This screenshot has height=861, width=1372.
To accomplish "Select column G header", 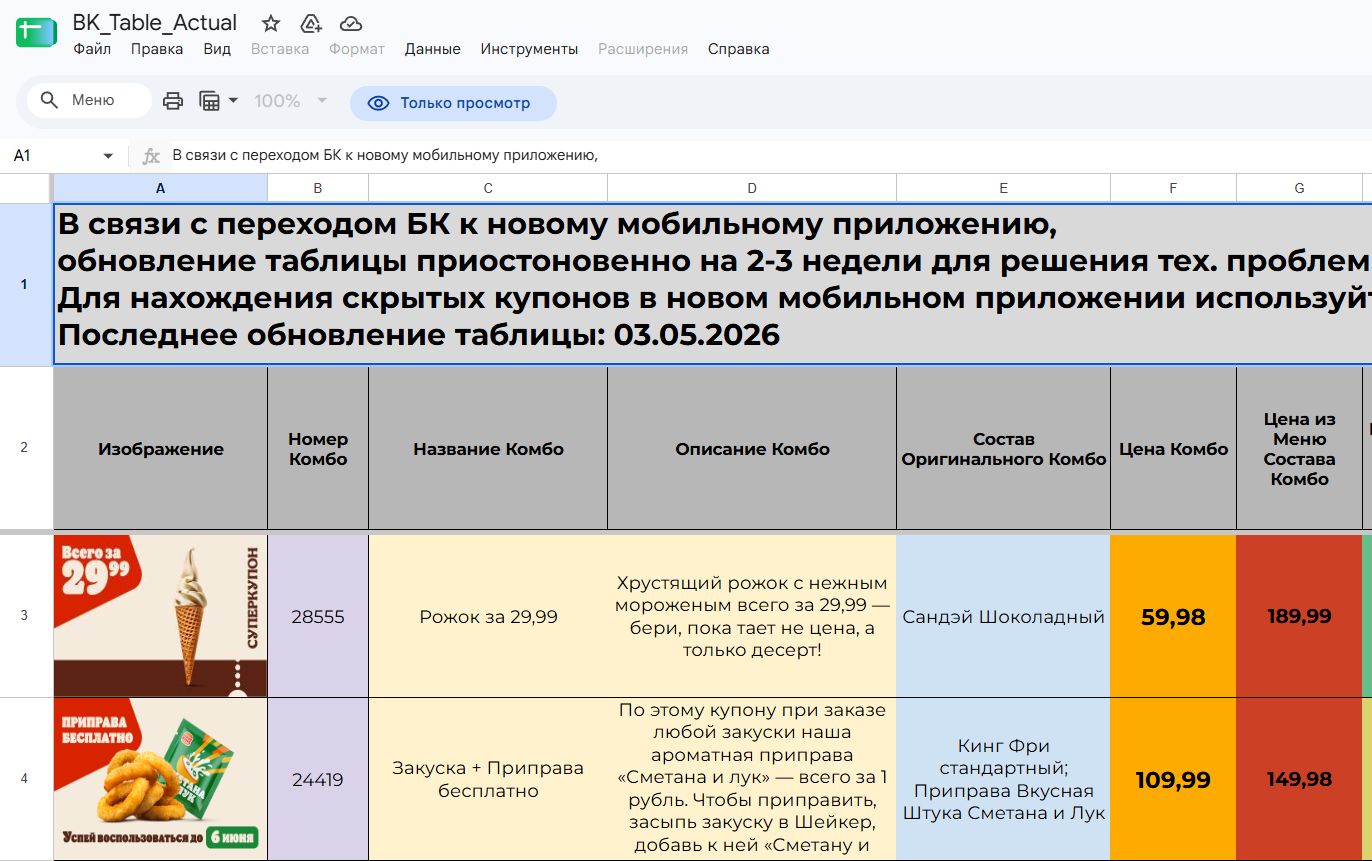I will tap(1299, 188).
